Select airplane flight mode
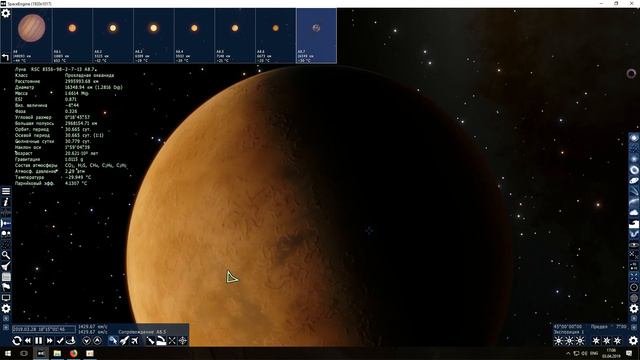 [135, 340]
